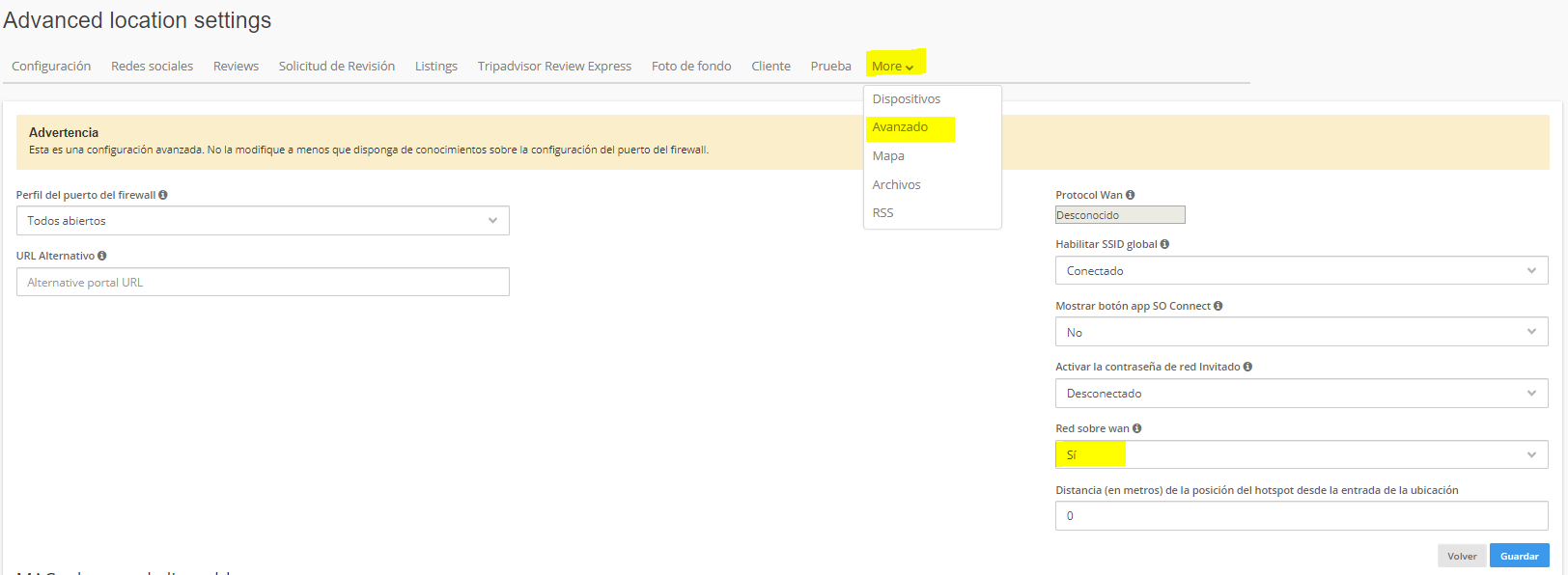The image size is (1568, 575).
Task: Open Mostrar botón app SO Connect dropdown
Action: coord(1302,332)
